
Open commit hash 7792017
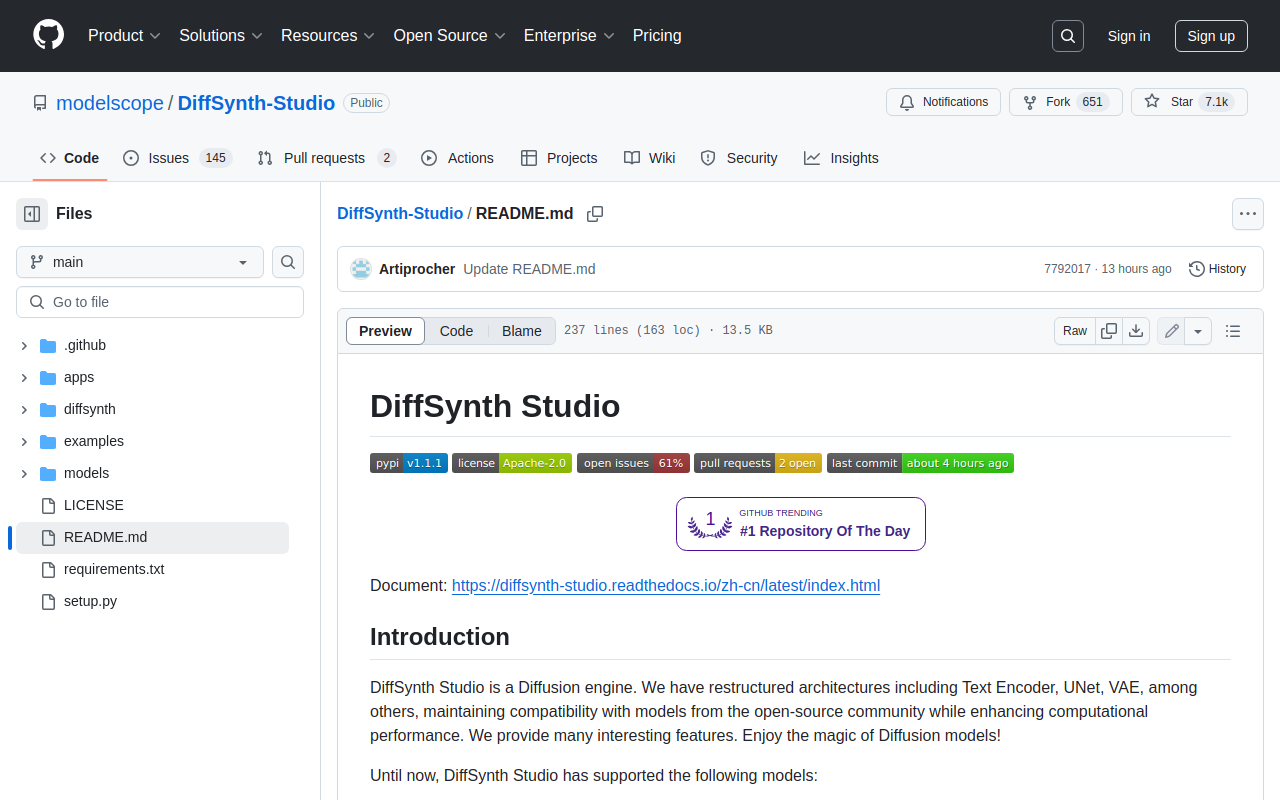(1067, 269)
